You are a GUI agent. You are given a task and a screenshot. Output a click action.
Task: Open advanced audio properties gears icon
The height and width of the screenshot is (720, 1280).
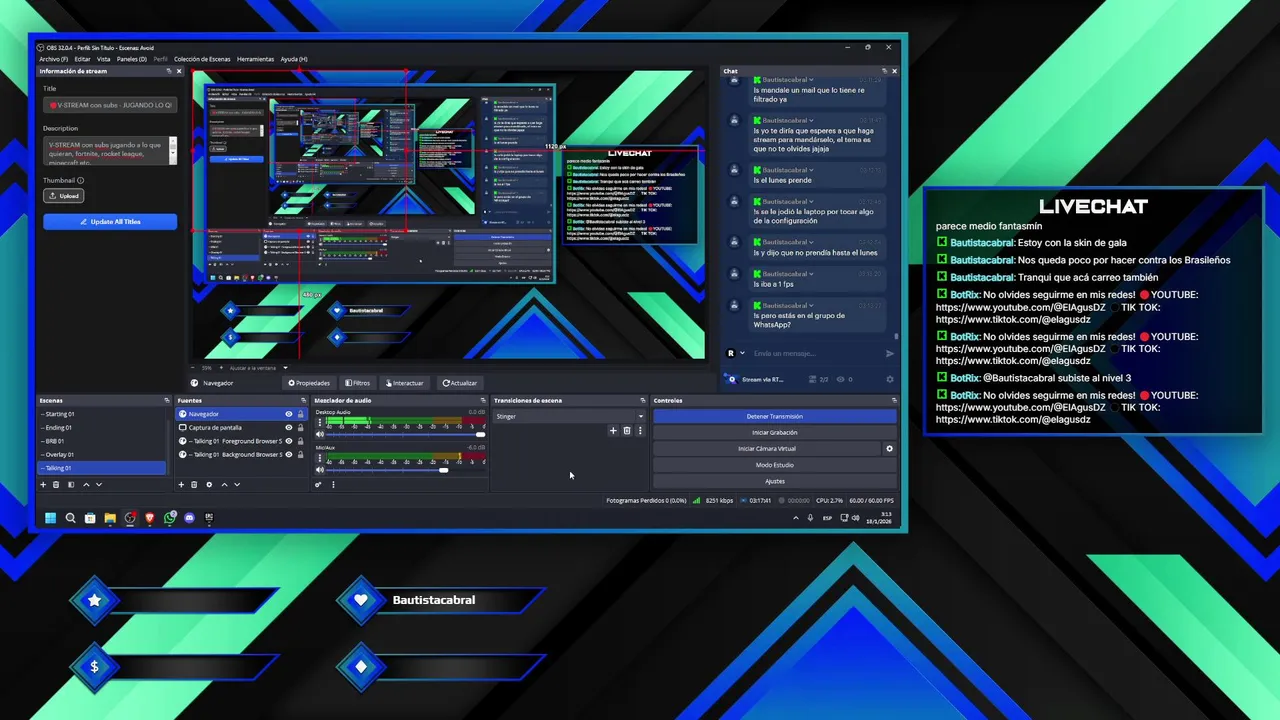pos(318,485)
